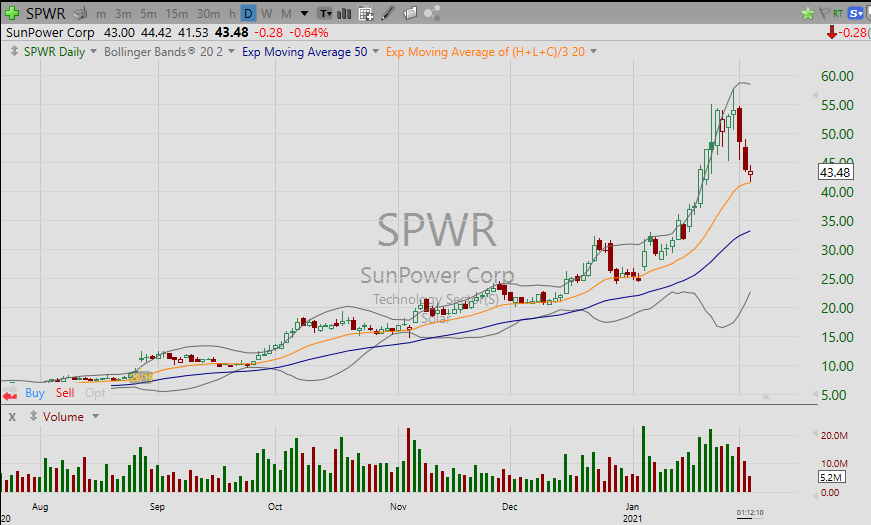Select the hourly 'h' timeframe
Screen dimensions: 871x525
[x=232, y=14]
